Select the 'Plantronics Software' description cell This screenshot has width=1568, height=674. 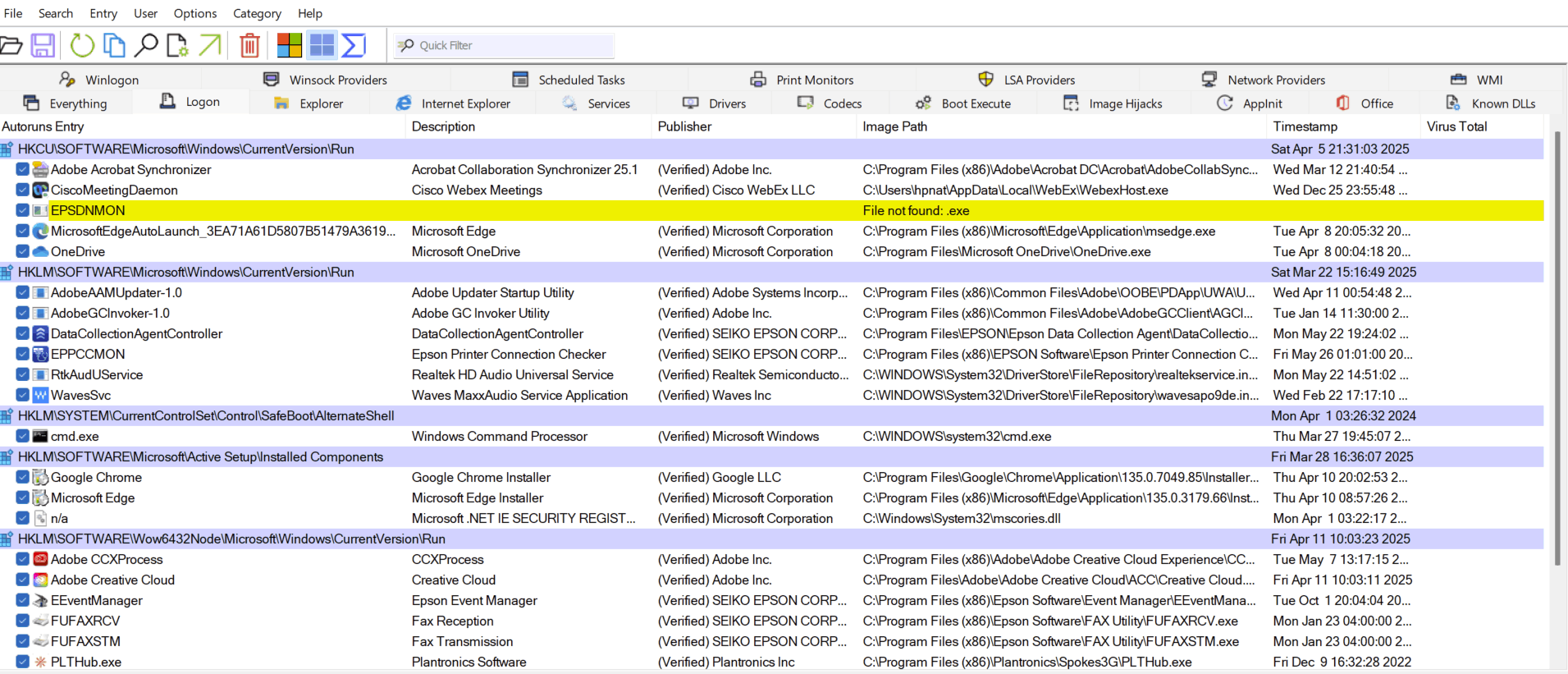click(469, 663)
